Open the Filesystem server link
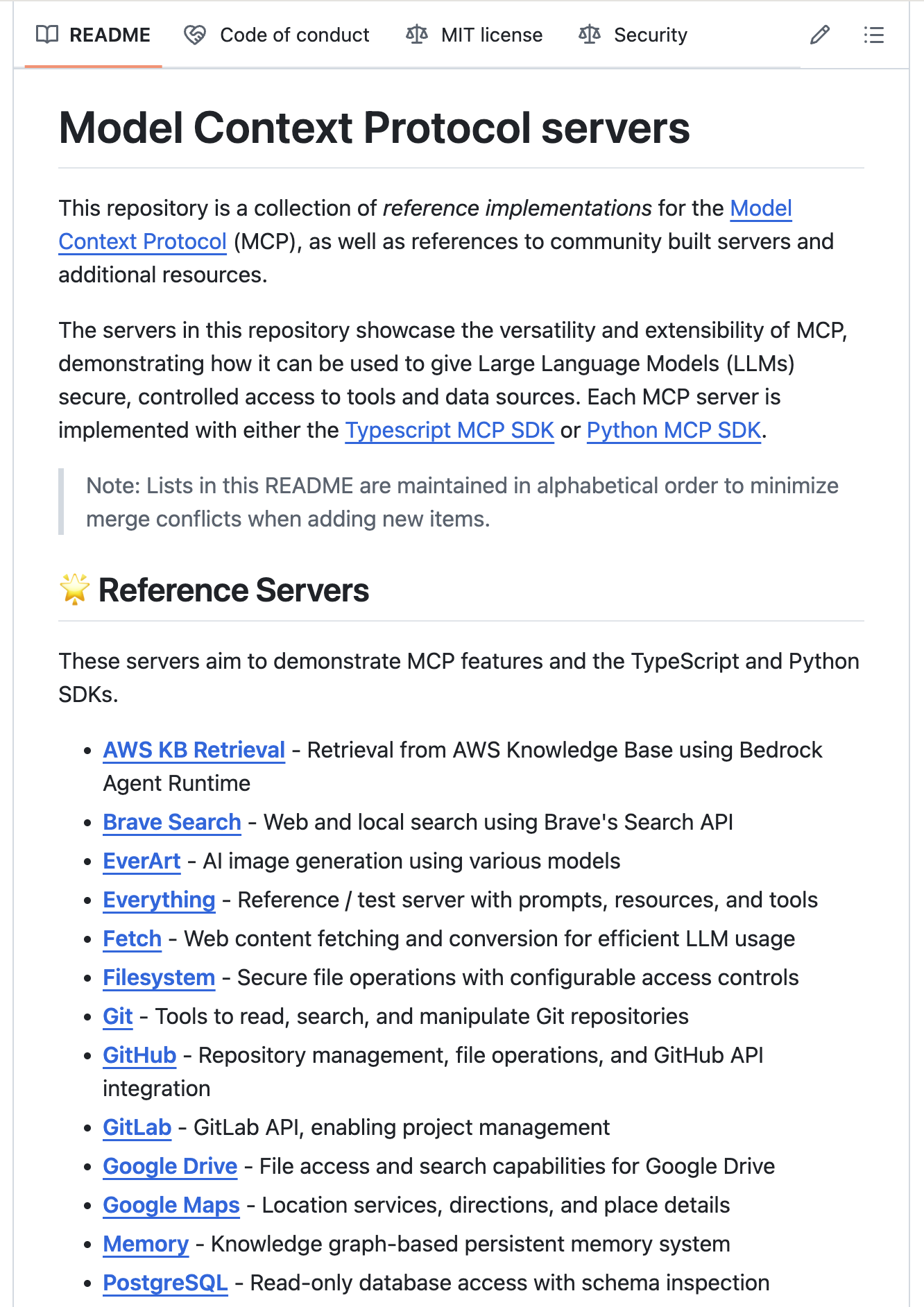This screenshot has height=1307, width=924. click(159, 977)
